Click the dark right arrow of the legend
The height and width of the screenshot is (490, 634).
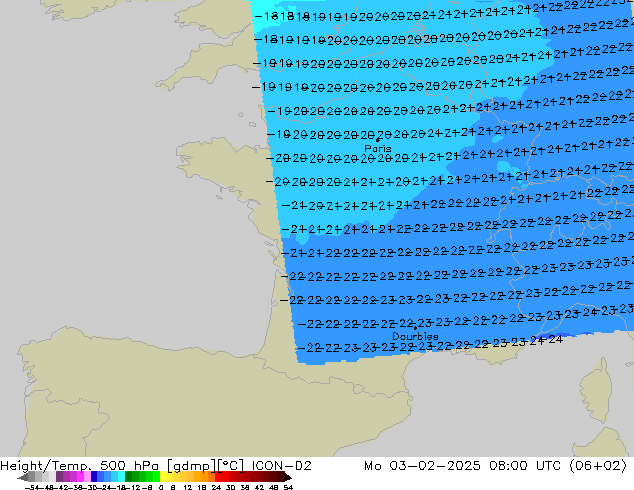288,477
